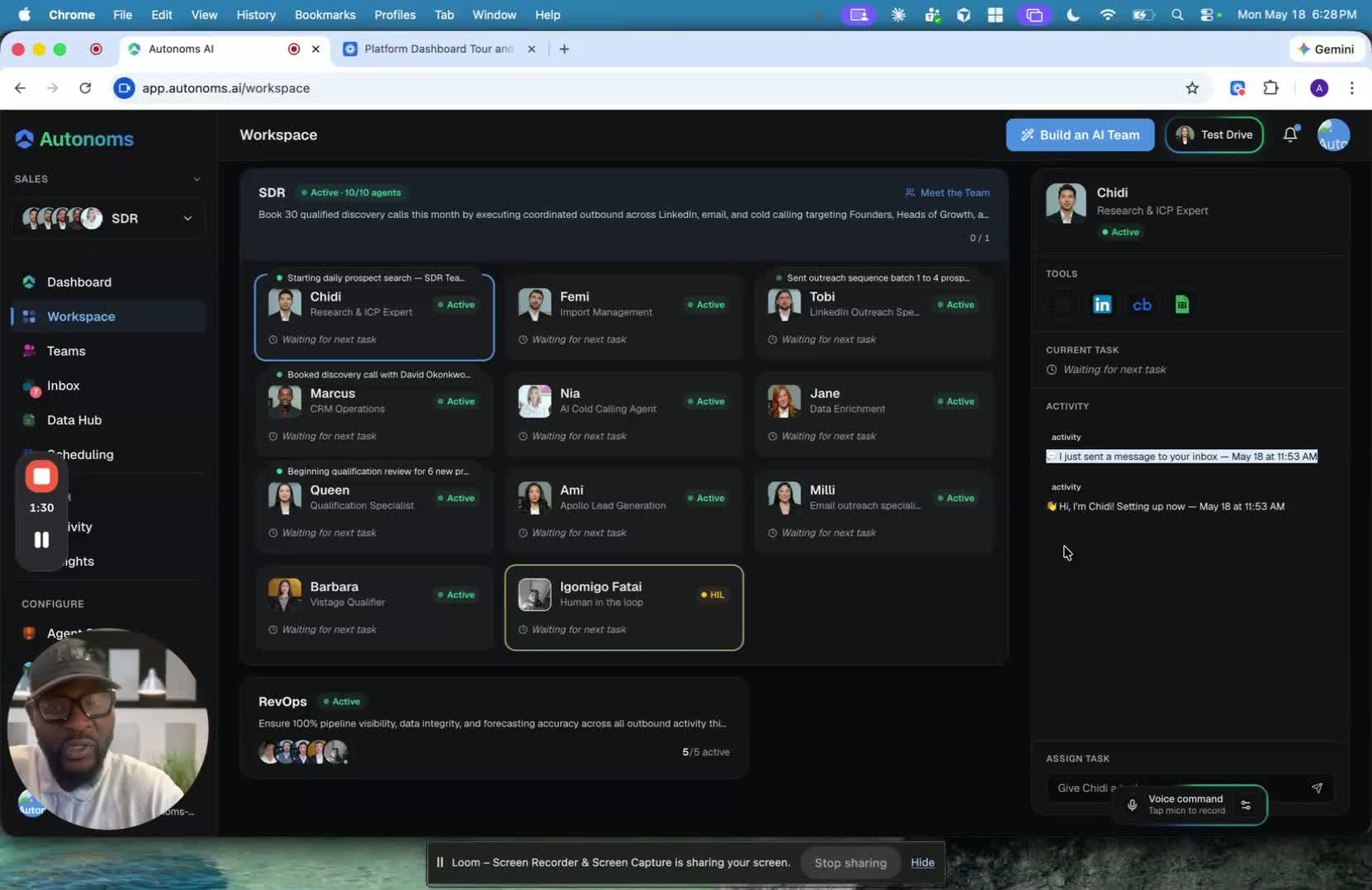1372x890 pixels.
Task: Click the address bar URL
Action: coord(225,88)
